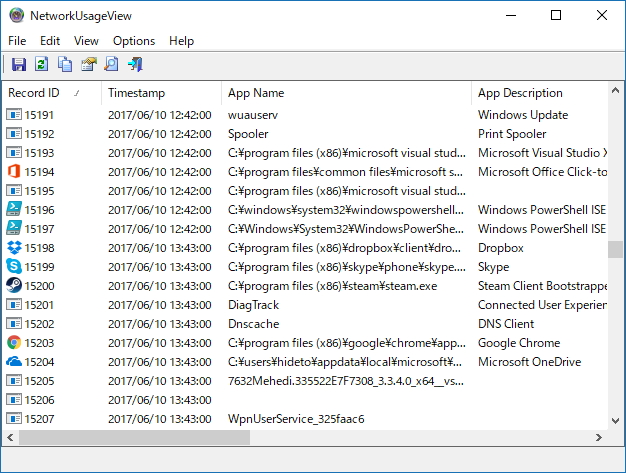Image resolution: width=626 pixels, height=473 pixels.
Task: Click the Exit toolbar icon
Action: (135, 64)
